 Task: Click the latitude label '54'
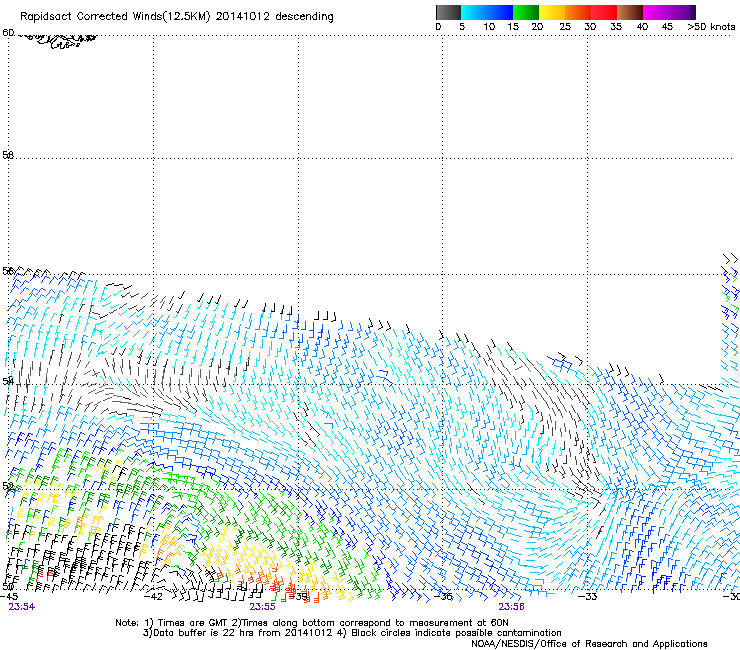click(8, 381)
